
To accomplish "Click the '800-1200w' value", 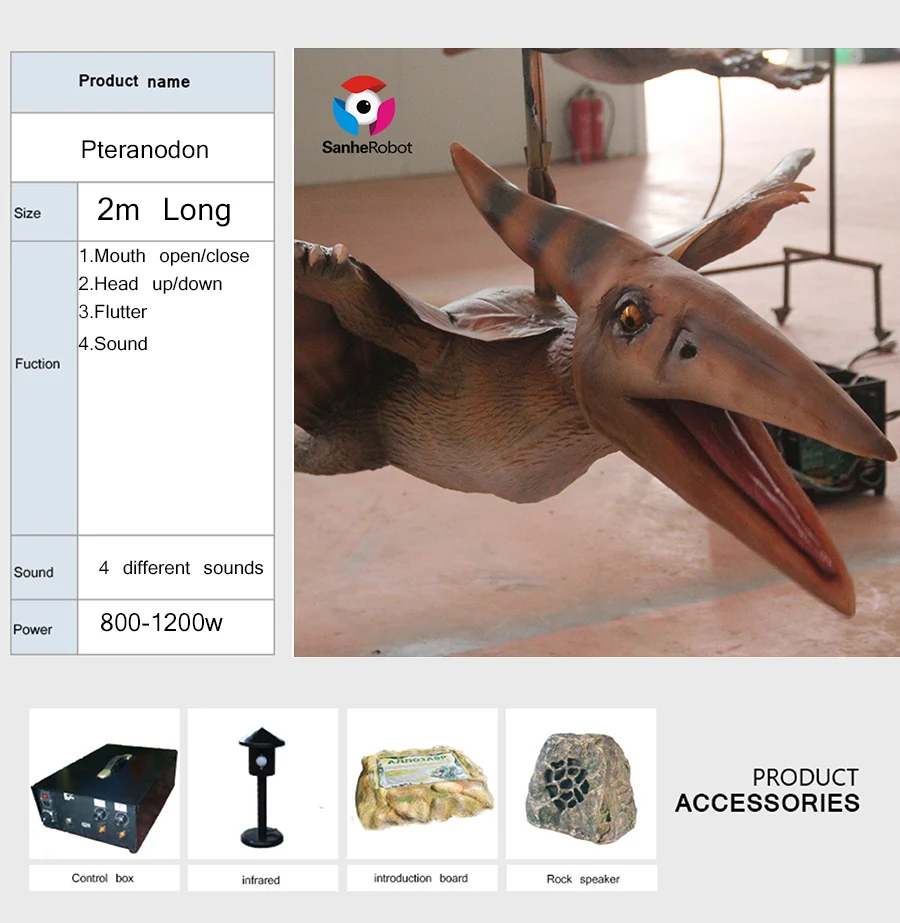I will coord(161,623).
